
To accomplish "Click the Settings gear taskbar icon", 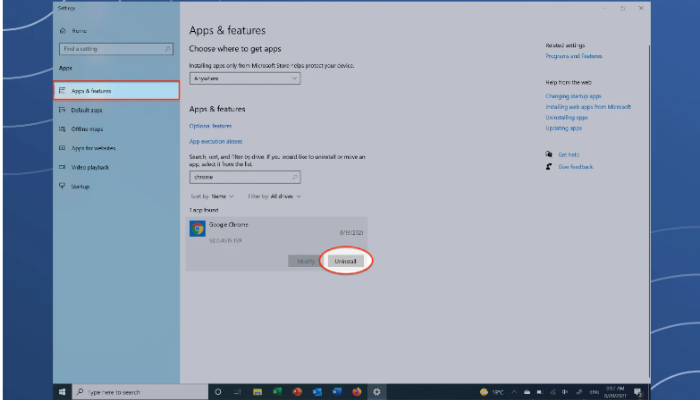I will click(x=377, y=392).
